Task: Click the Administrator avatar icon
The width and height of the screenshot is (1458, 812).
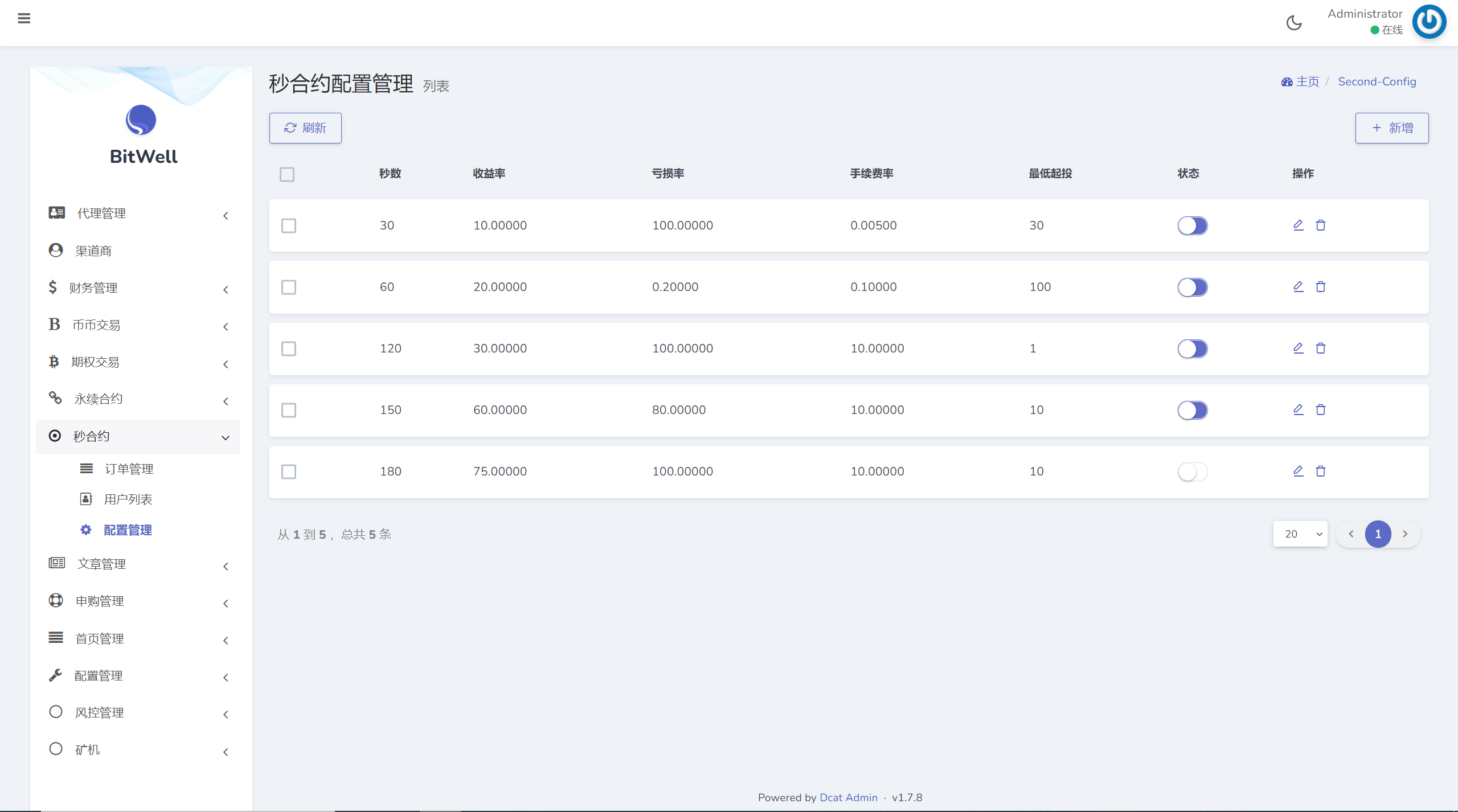Action: (1429, 22)
